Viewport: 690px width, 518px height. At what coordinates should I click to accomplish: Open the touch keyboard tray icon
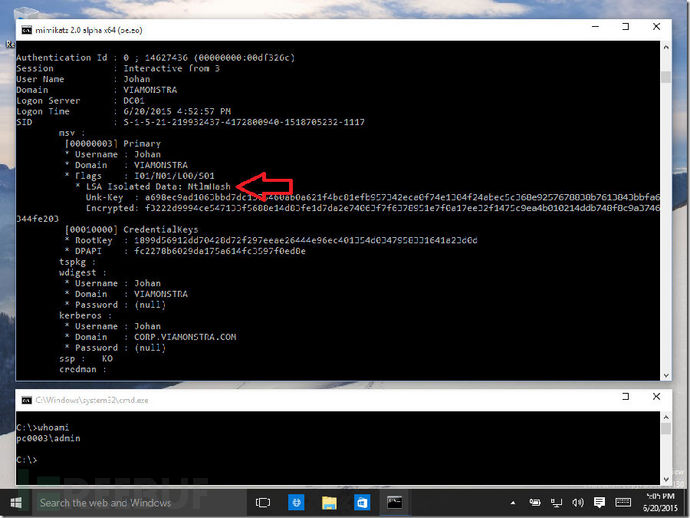tap(623, 502)
